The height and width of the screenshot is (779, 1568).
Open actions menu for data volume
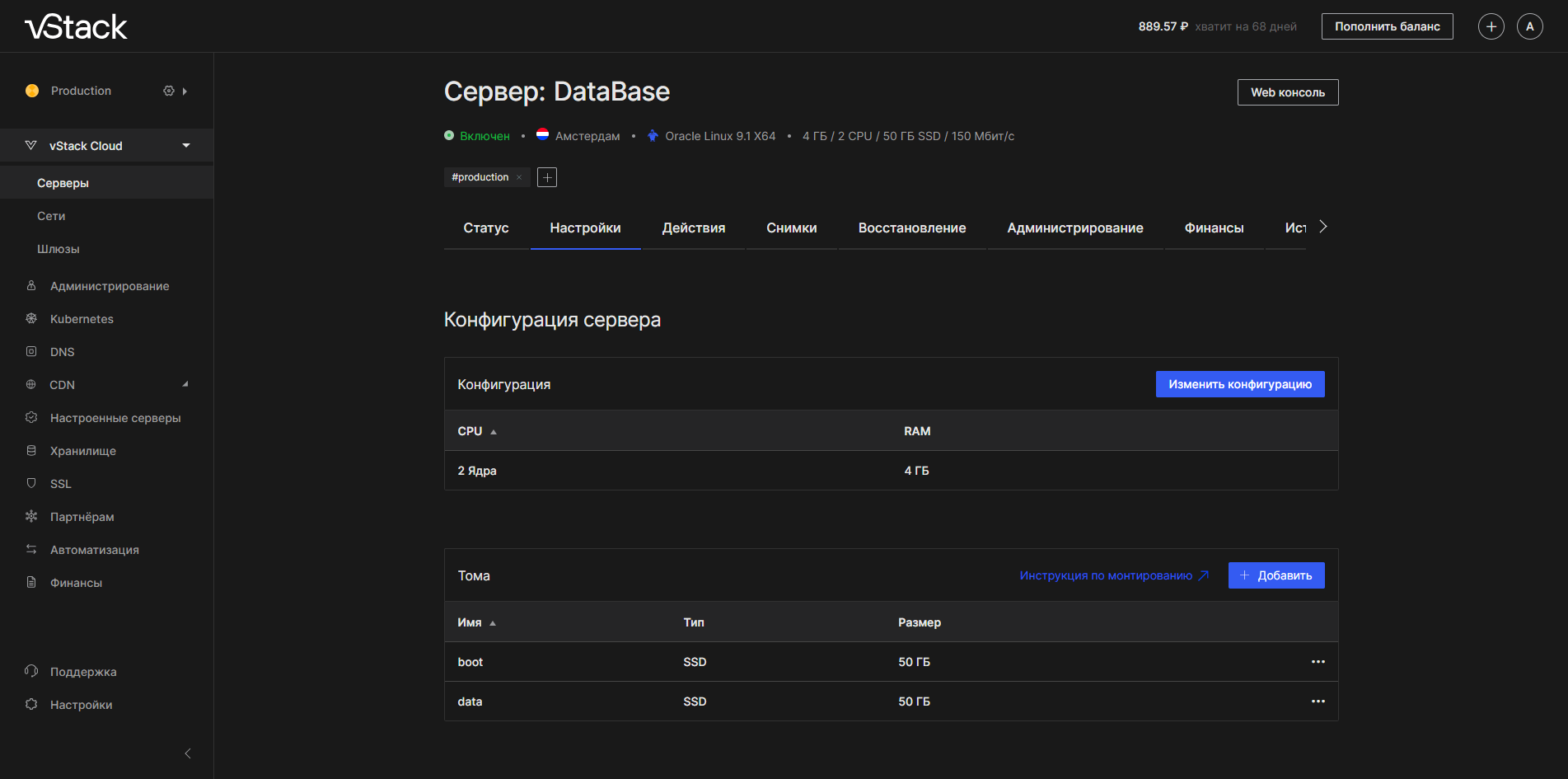[x=1318, y=702]
